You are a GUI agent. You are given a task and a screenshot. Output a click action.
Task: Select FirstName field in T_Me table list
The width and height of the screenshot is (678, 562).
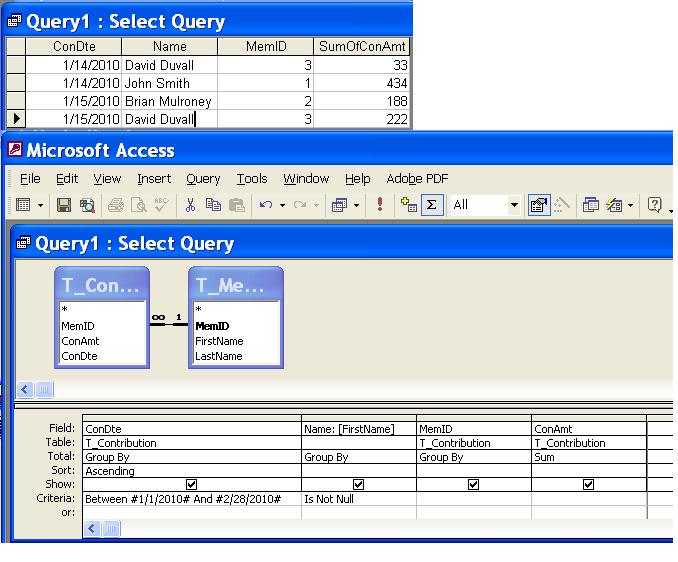[x=219, y=341]
